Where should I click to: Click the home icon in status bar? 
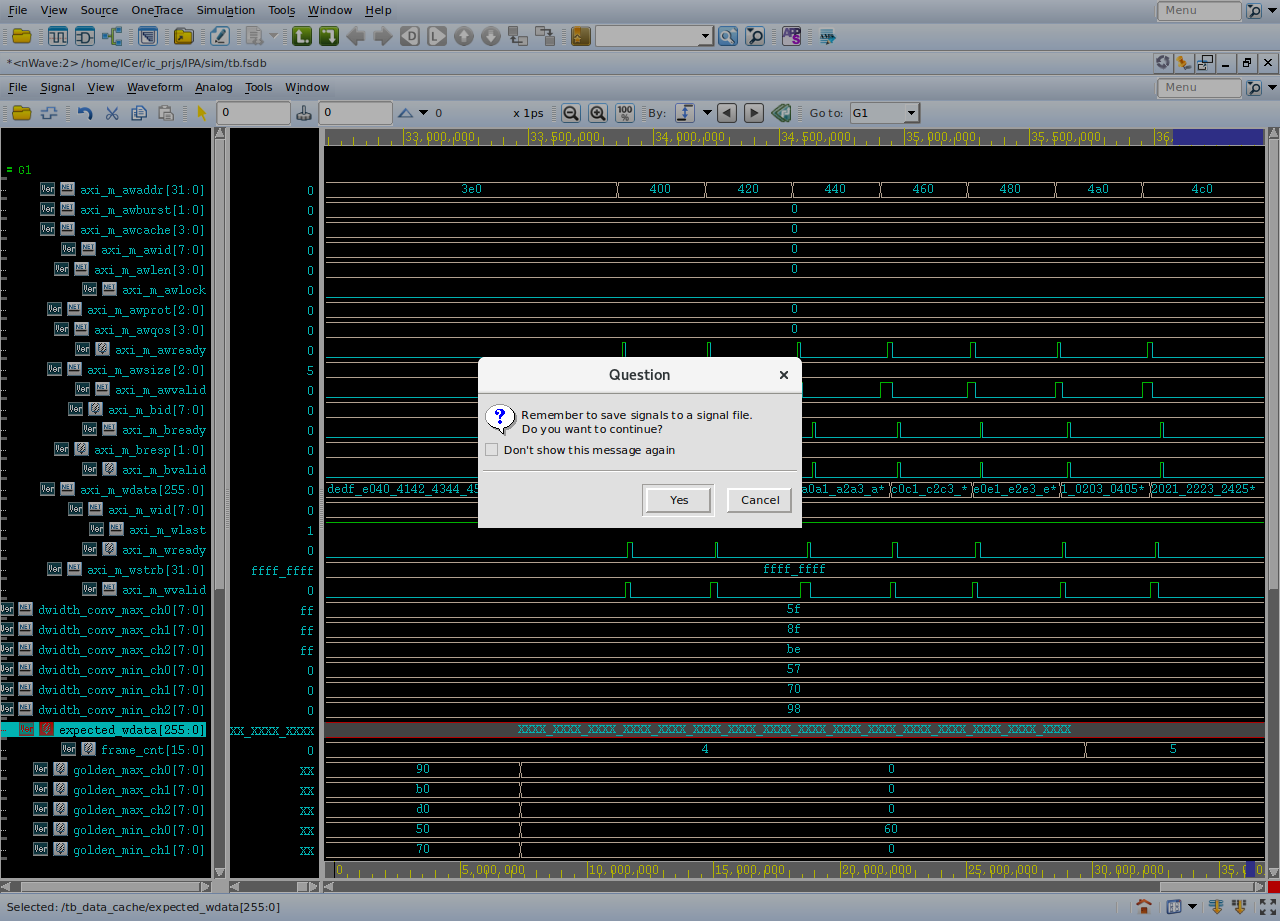(1145, 907)
